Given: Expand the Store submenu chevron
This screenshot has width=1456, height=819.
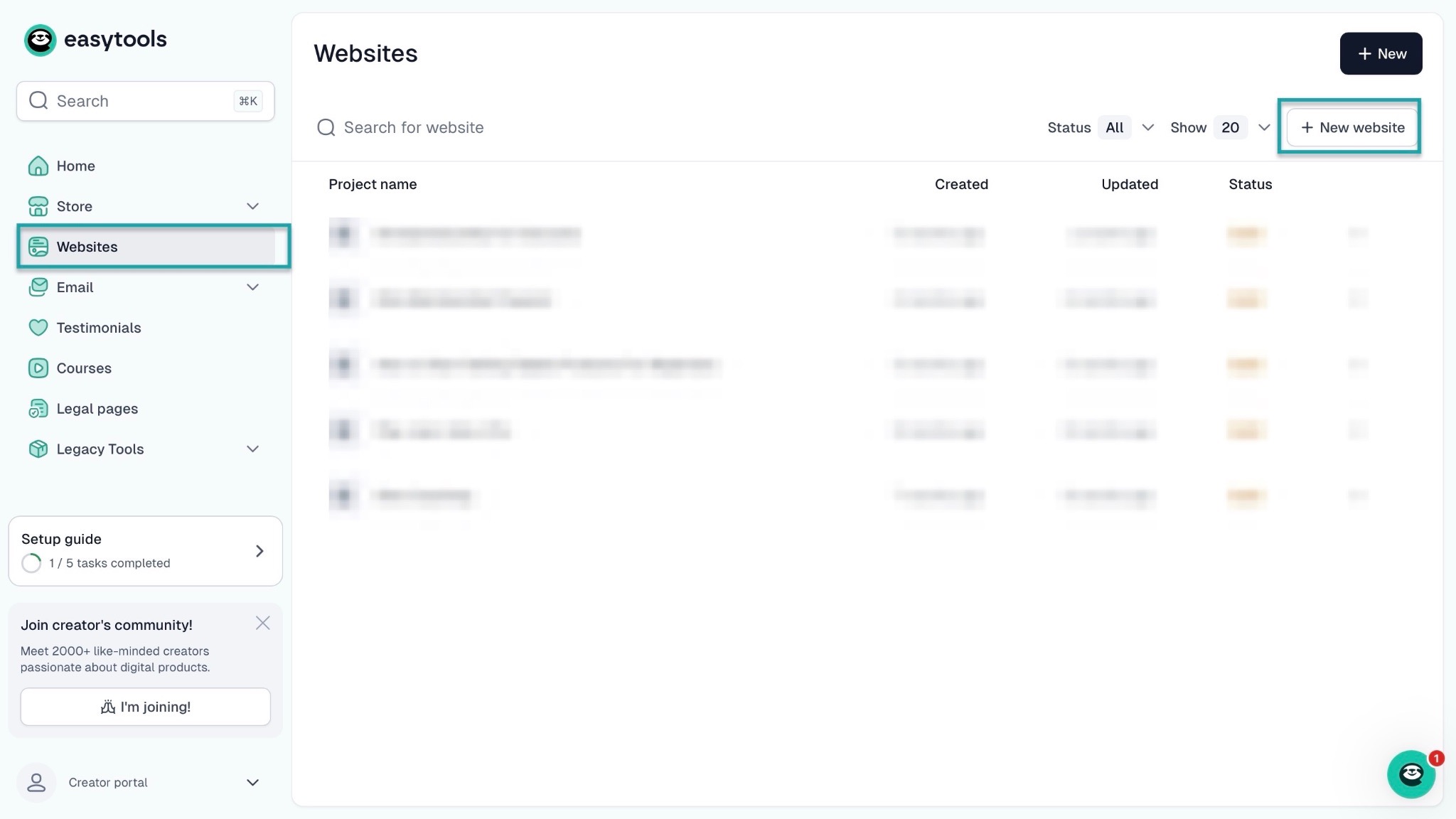Looking at the screenshot, I should (x=252, y=206).
